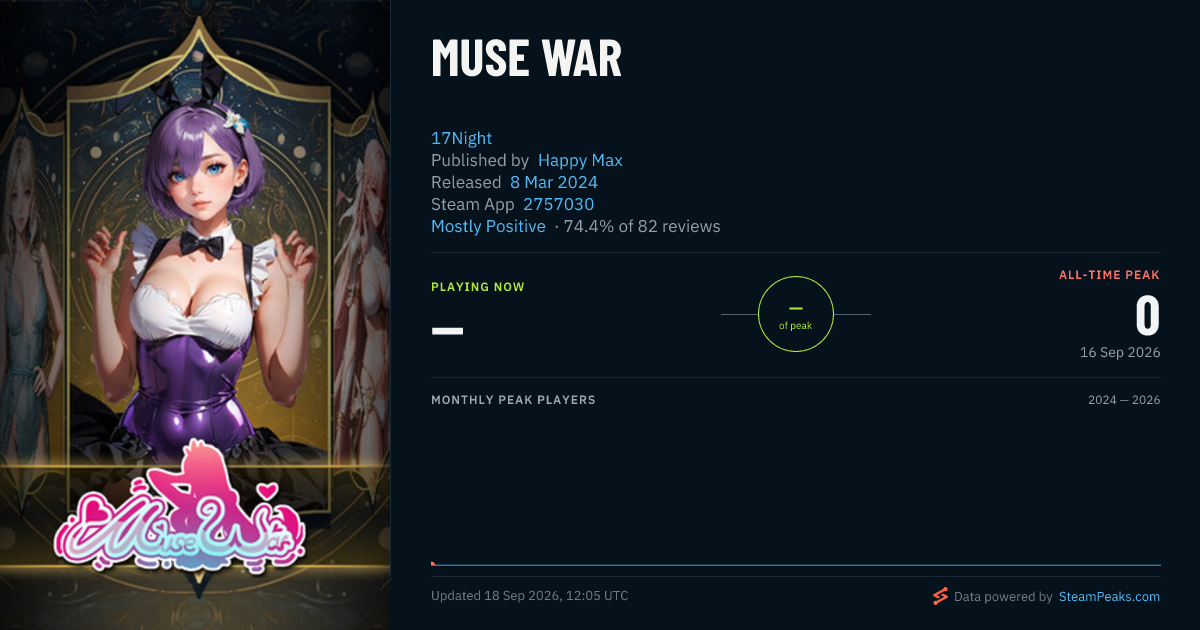Click the red start marker on the chart
Viewport: 1200px width, 630px height.
[433, 564]
